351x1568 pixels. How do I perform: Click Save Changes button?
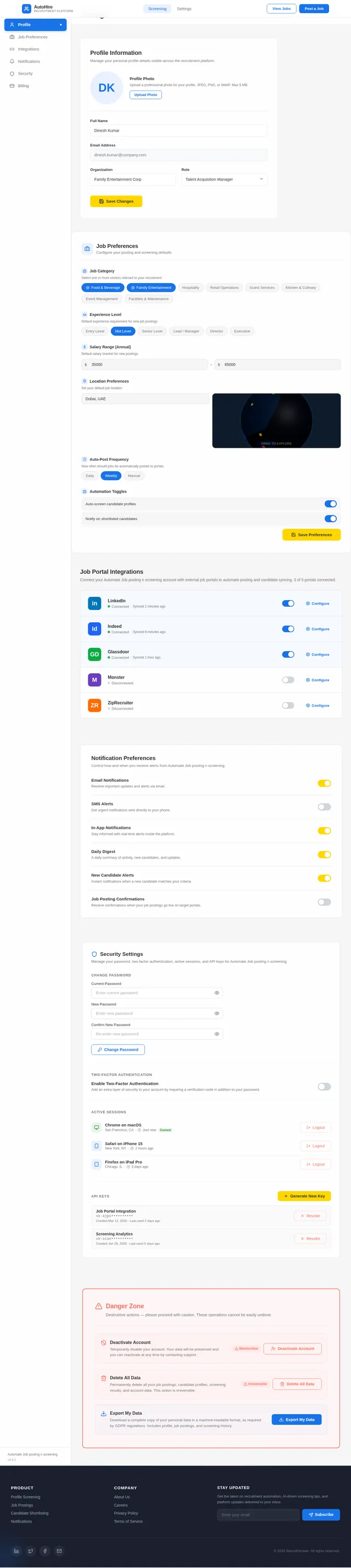(x=116, y=201)
